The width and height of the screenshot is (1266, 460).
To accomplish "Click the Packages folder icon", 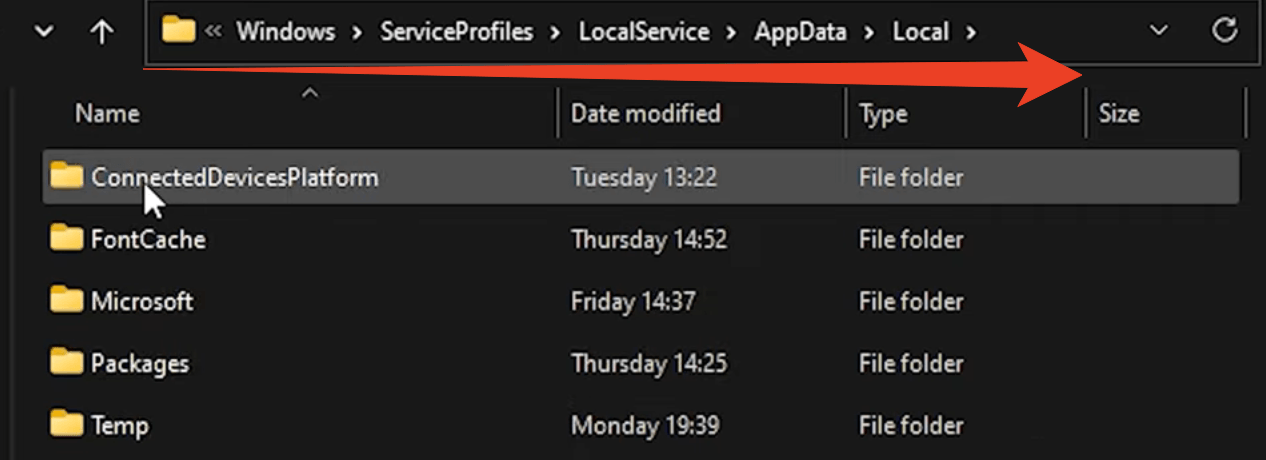I will 66,362.
